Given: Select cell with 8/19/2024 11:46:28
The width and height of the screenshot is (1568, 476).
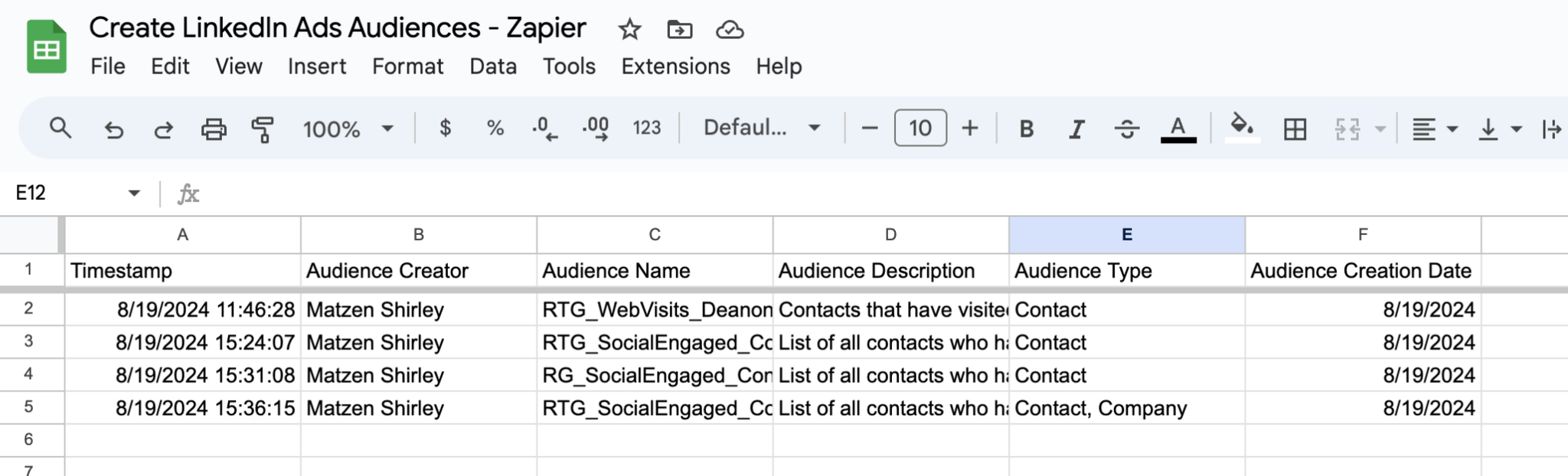Looking at the screenshot, I should click(182, 310).
